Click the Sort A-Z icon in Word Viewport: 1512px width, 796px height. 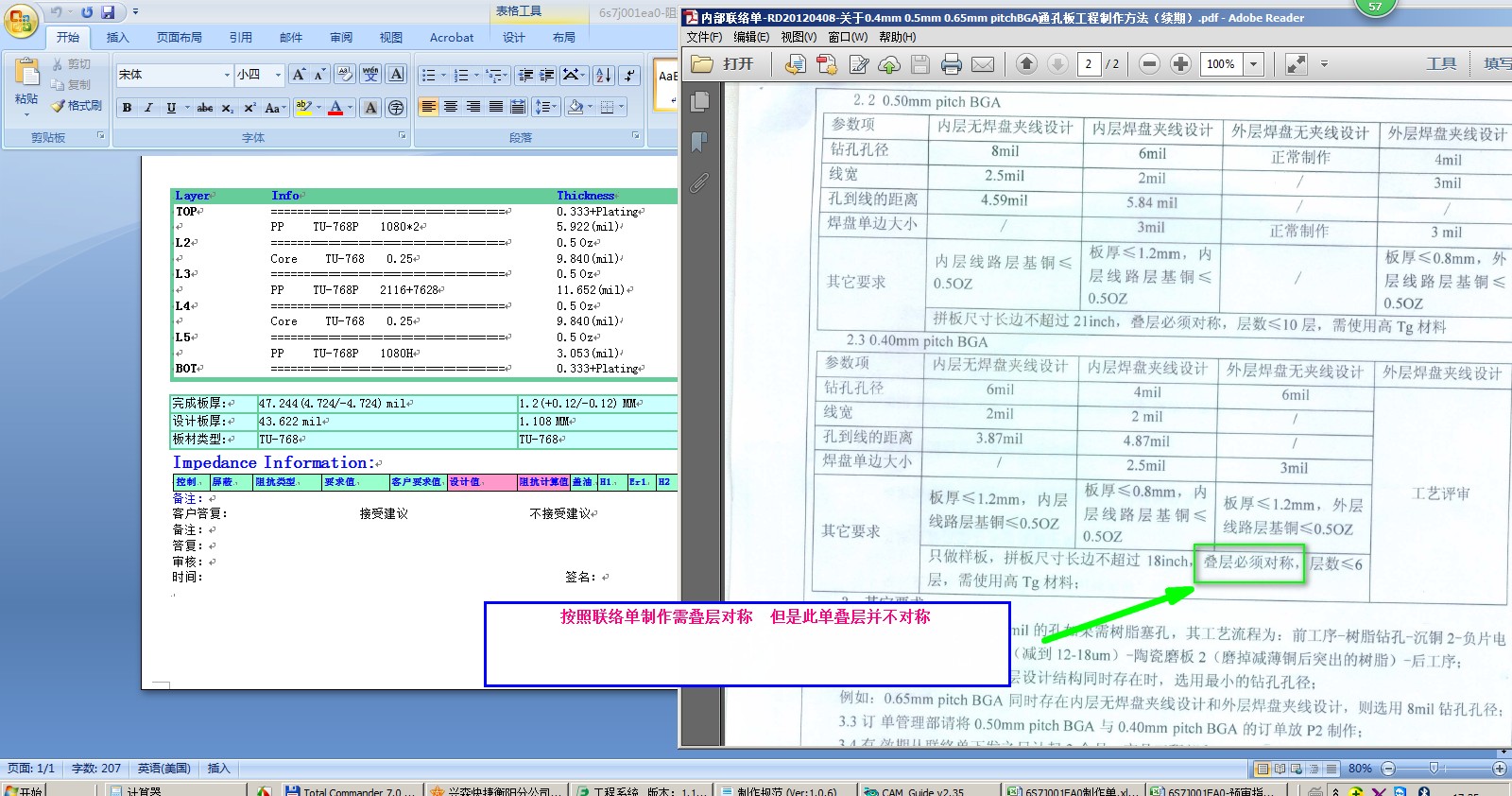click(x=604, y=75)
